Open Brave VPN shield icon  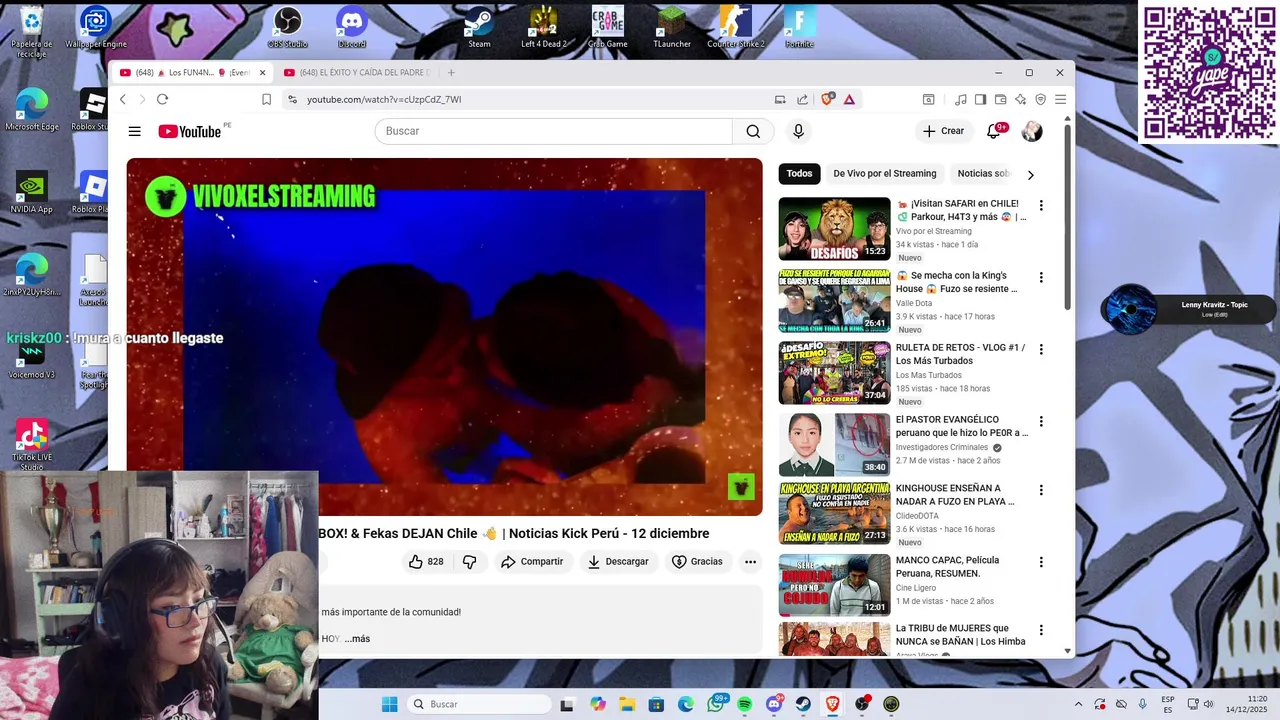tap(1040, 99)
